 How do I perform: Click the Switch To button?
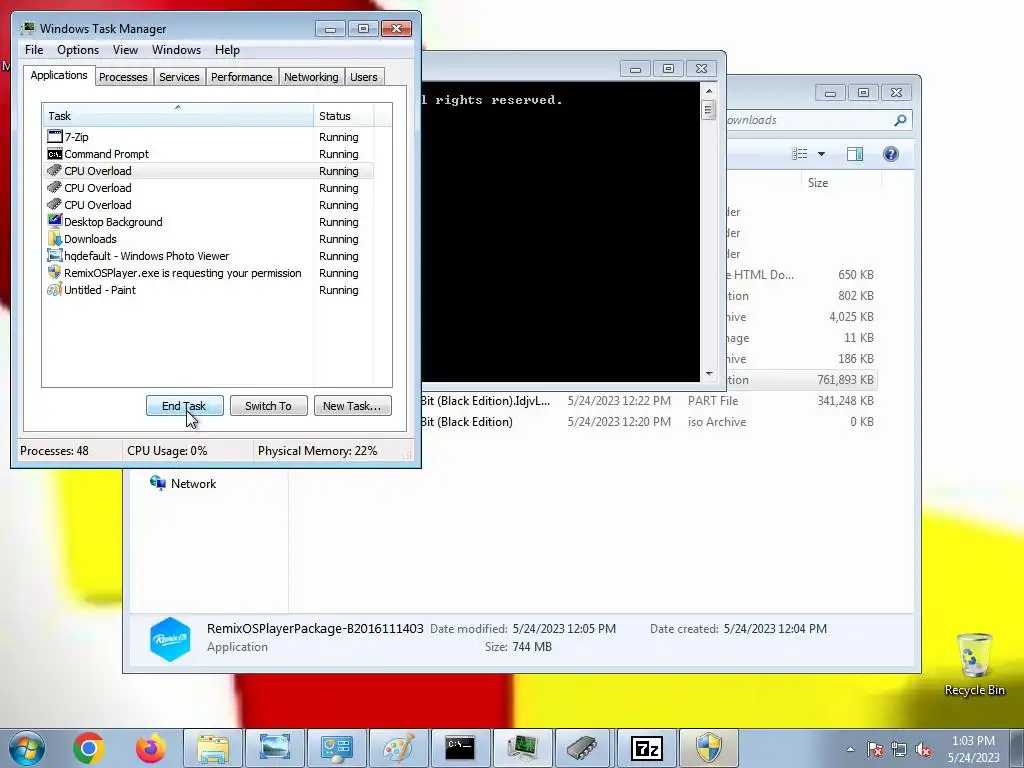[x=268, y=406]
